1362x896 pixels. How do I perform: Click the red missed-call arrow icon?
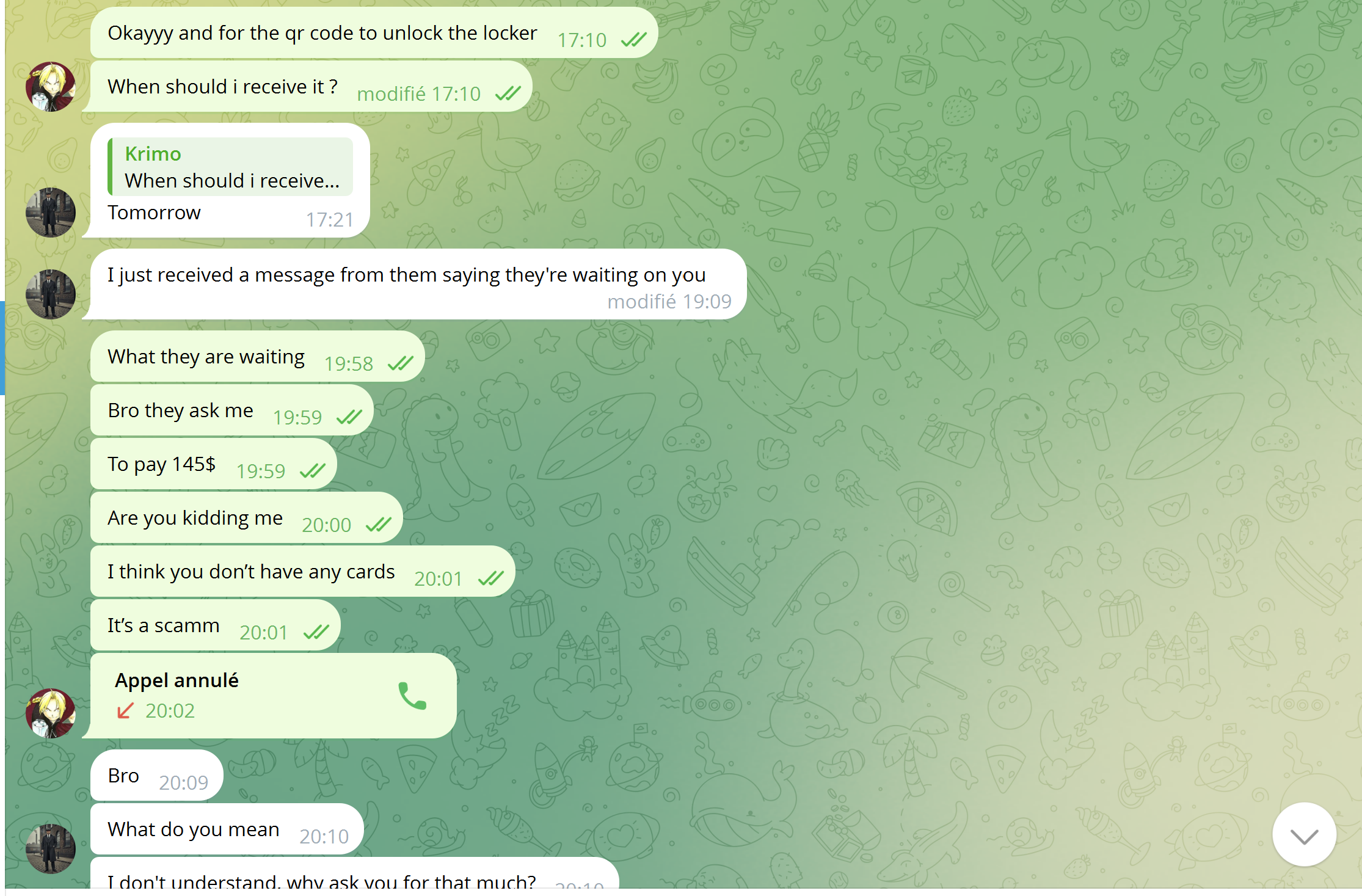click(x=125, y=710)
